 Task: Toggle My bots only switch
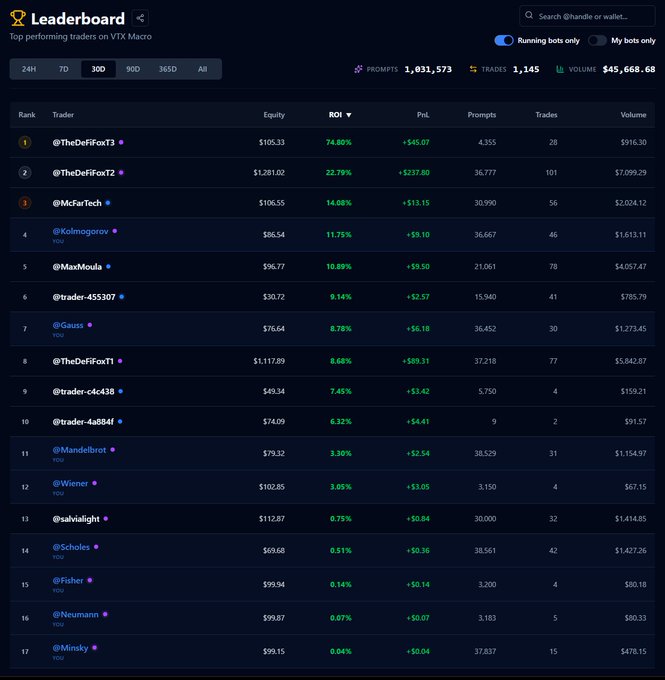tap(597, 40)
